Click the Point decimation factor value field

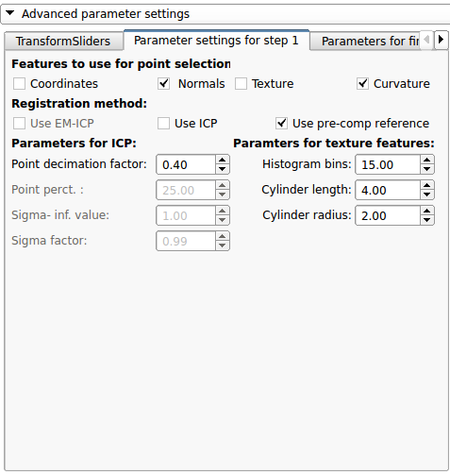point(186,165)
